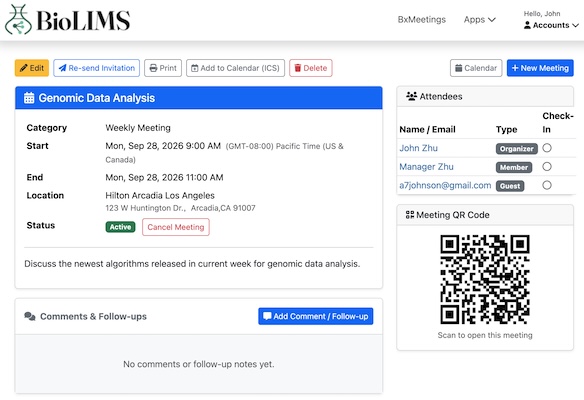The height and width of the screenshot is (400, 584).
Task: Click the Guest type badge
Action: (x=510, y=186)
